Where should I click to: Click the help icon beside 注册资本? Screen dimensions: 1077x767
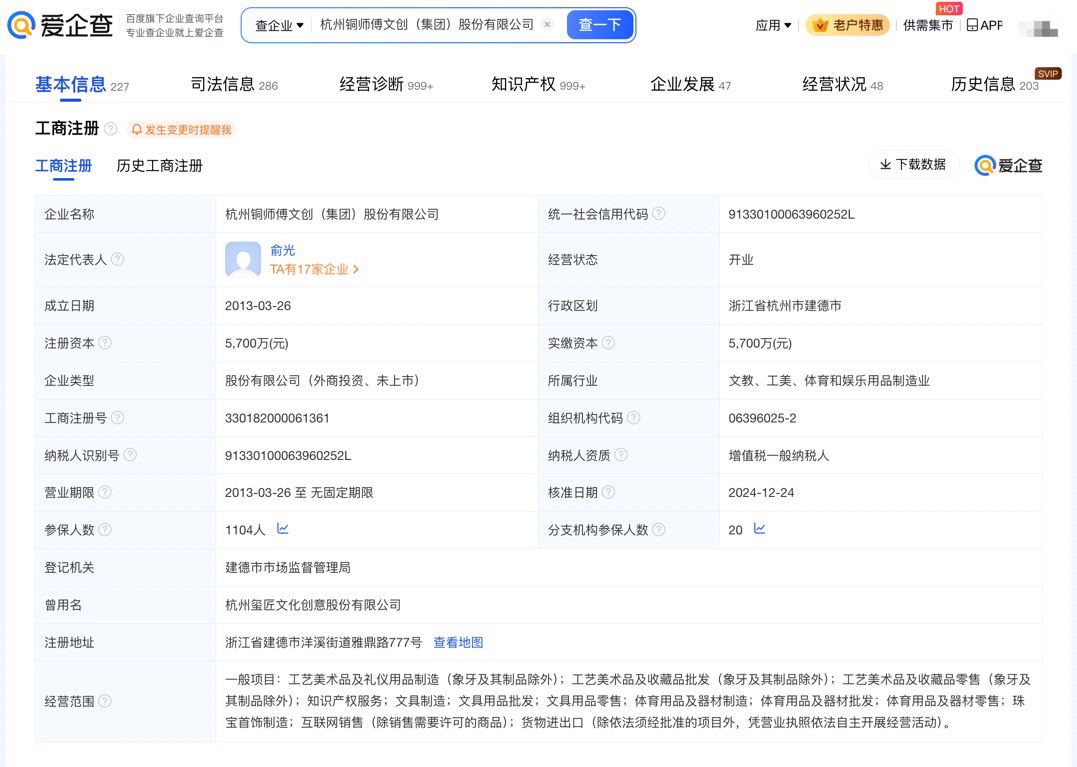105,343
